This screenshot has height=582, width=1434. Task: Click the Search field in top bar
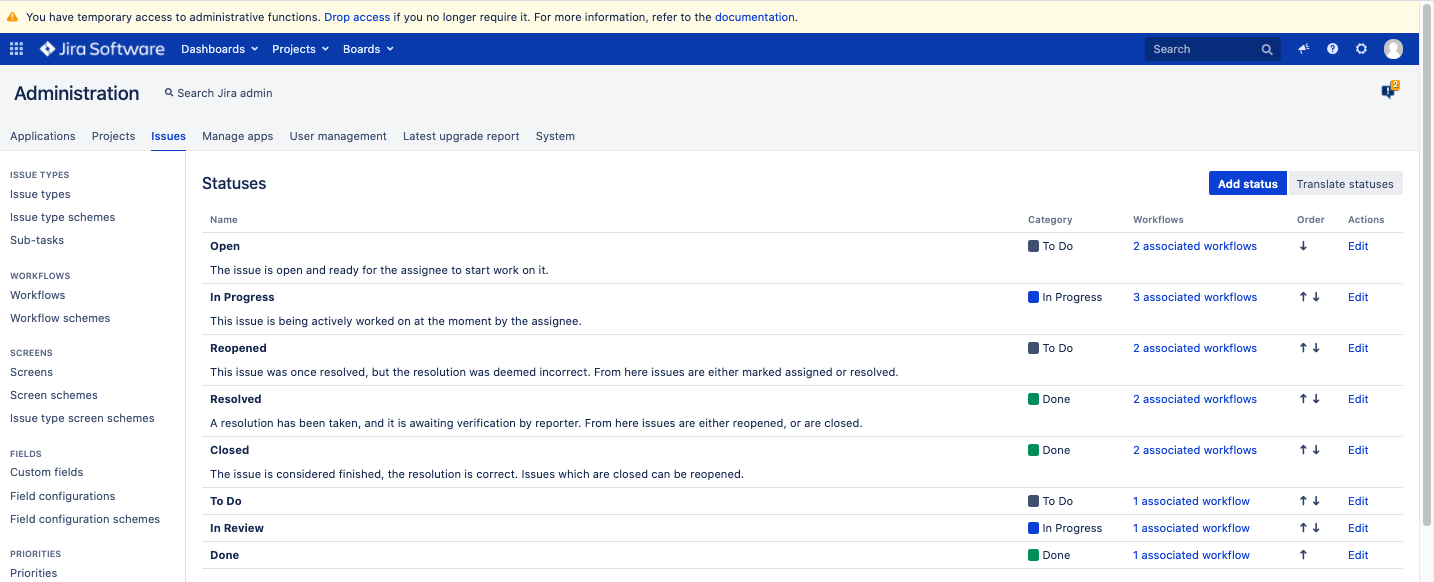1204,49
